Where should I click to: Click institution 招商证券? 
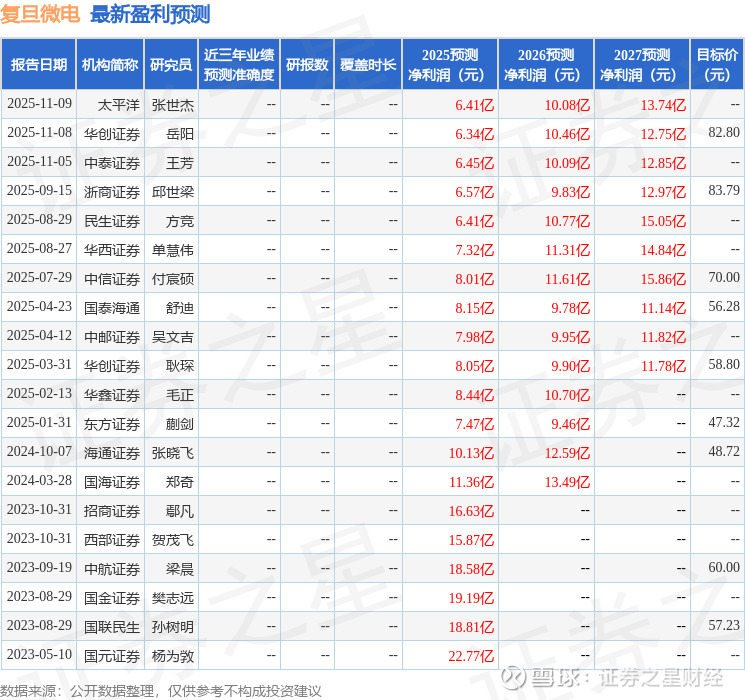tap(112, 511)
